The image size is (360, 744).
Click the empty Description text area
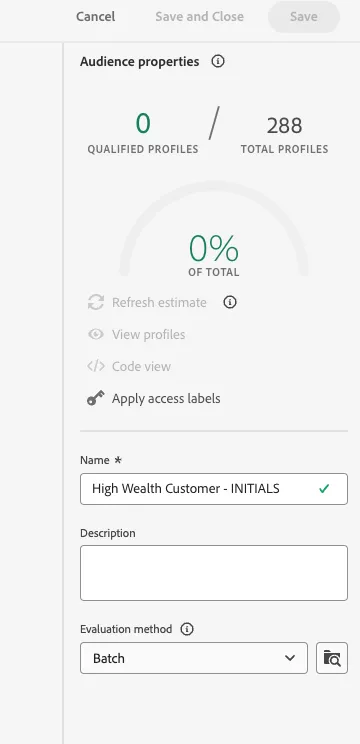214,573
